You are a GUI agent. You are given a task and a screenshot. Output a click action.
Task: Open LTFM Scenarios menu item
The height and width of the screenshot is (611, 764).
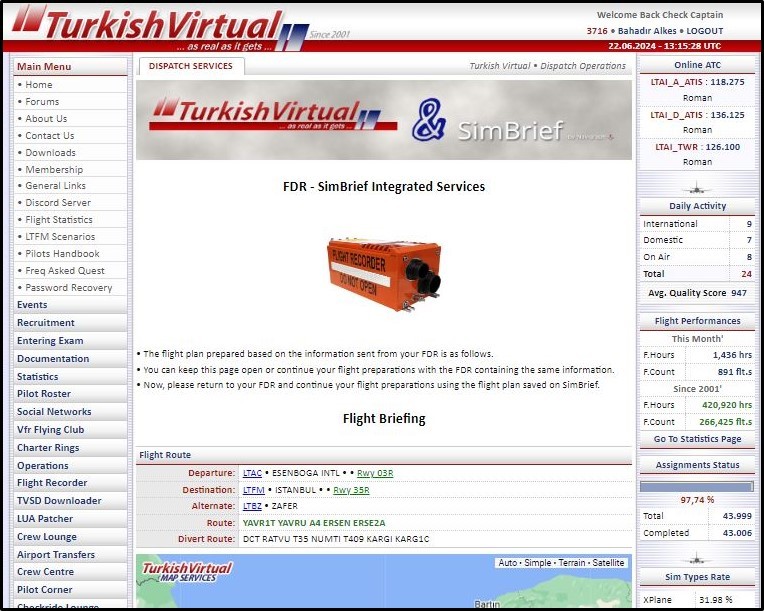pos(60,237)
